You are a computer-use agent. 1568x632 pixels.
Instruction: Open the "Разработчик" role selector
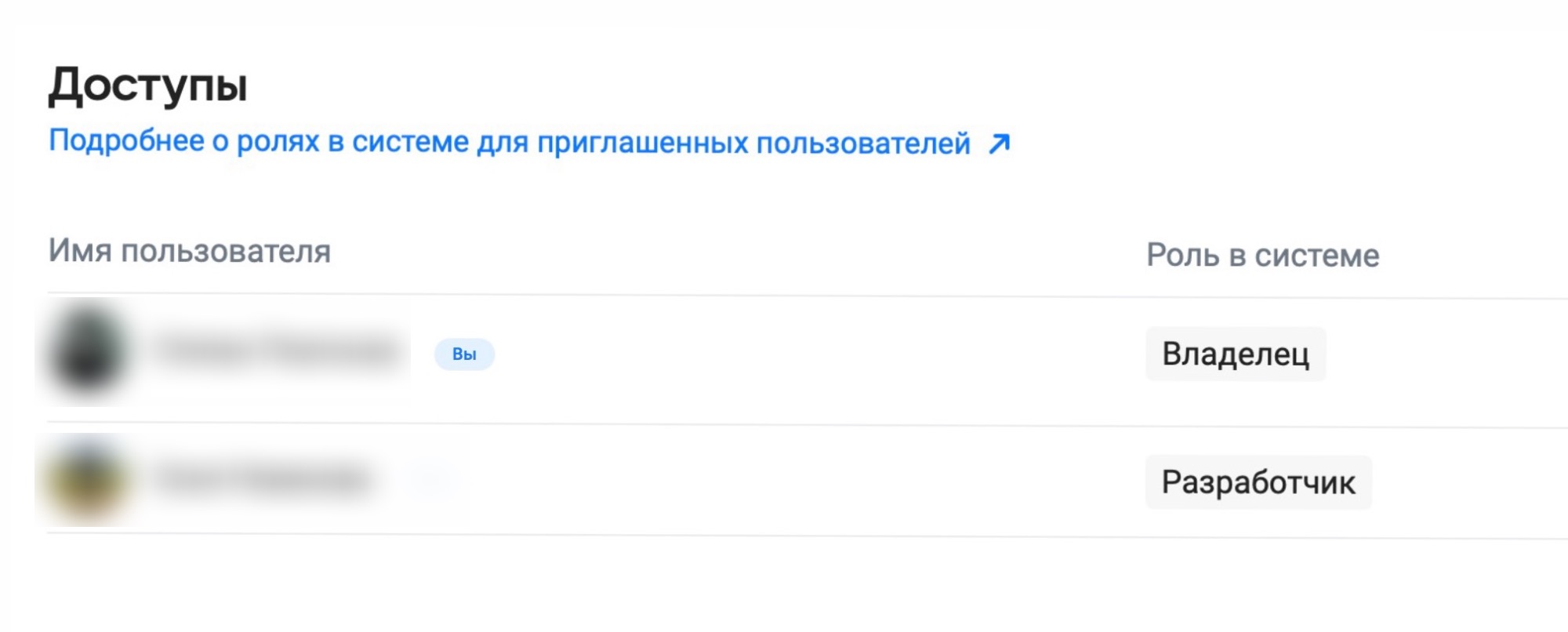click(1258, 482)
